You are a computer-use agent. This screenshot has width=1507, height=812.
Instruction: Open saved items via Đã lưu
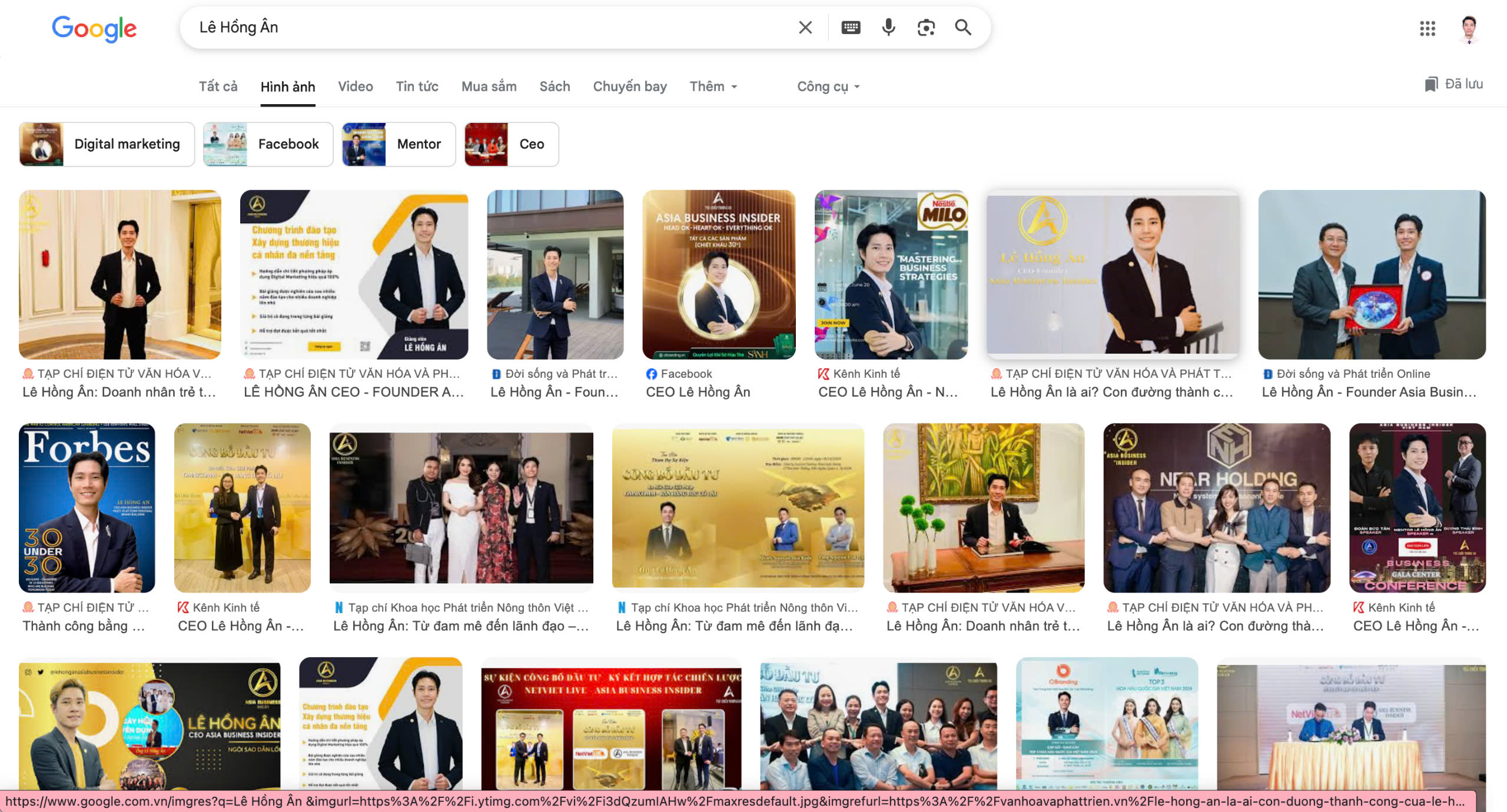coord(1453,84)
